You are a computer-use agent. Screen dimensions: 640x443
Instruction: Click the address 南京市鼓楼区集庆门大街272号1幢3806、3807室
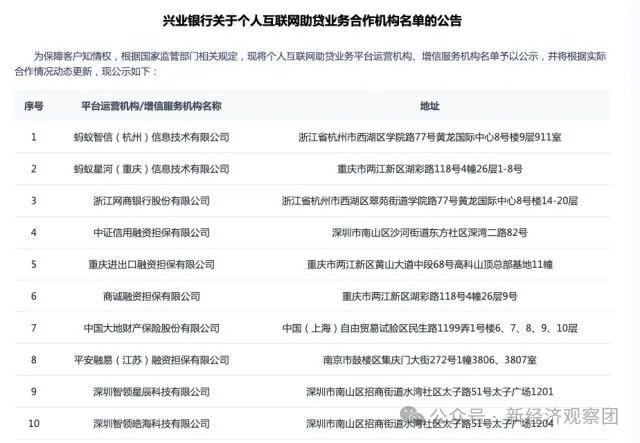(429, 360)
